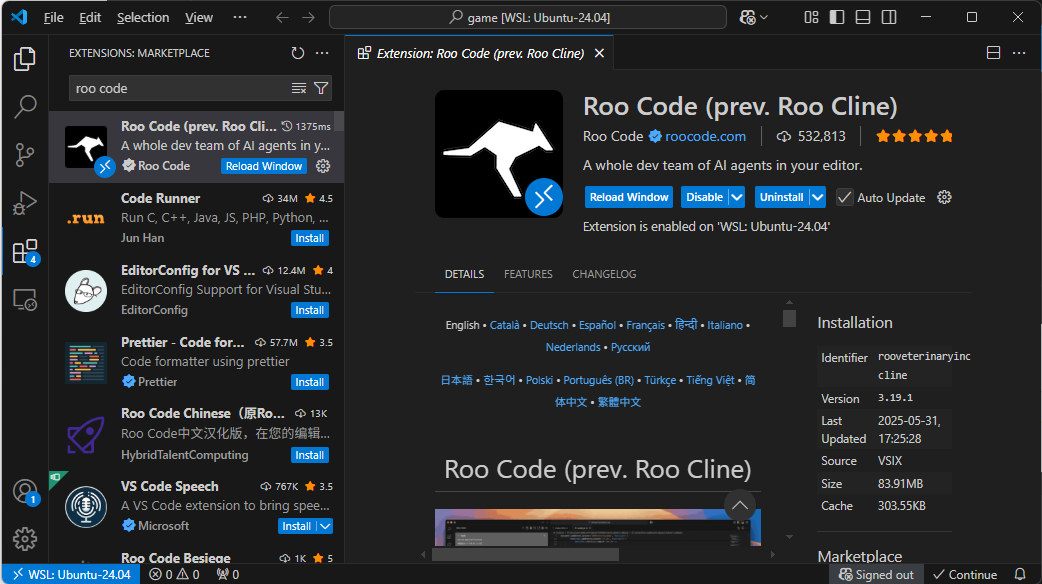Screen dimensions: 1042x584
Task: Open Source Control view
Action: point(25,155)
